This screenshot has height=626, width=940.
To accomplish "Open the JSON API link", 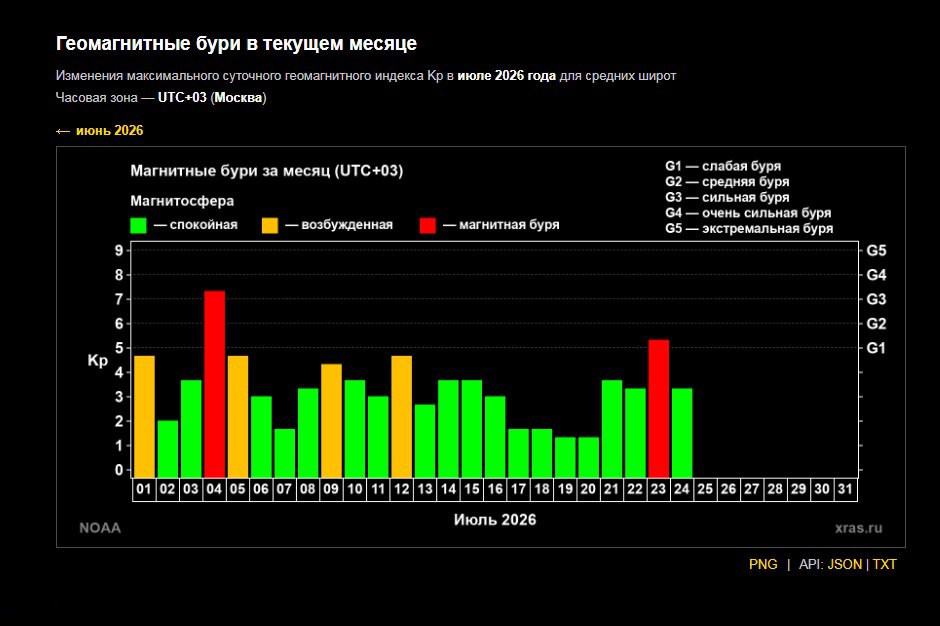I will (844, 564).
